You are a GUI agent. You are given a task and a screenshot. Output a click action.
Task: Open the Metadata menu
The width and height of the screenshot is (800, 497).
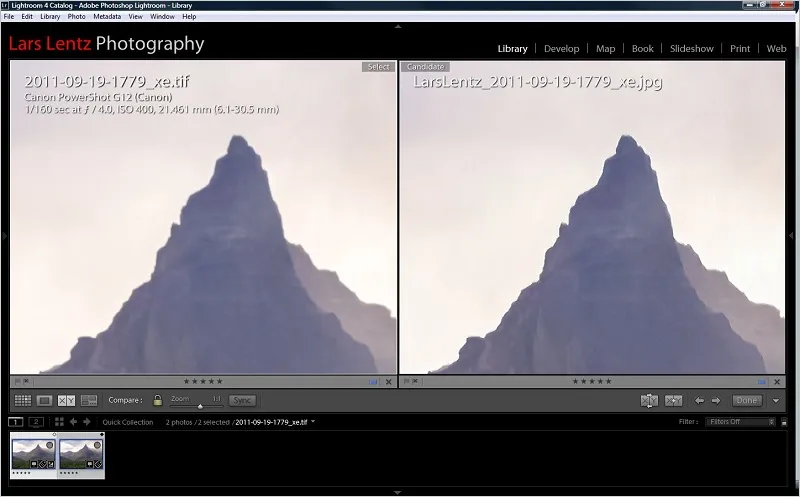click(x=107, y=16)
